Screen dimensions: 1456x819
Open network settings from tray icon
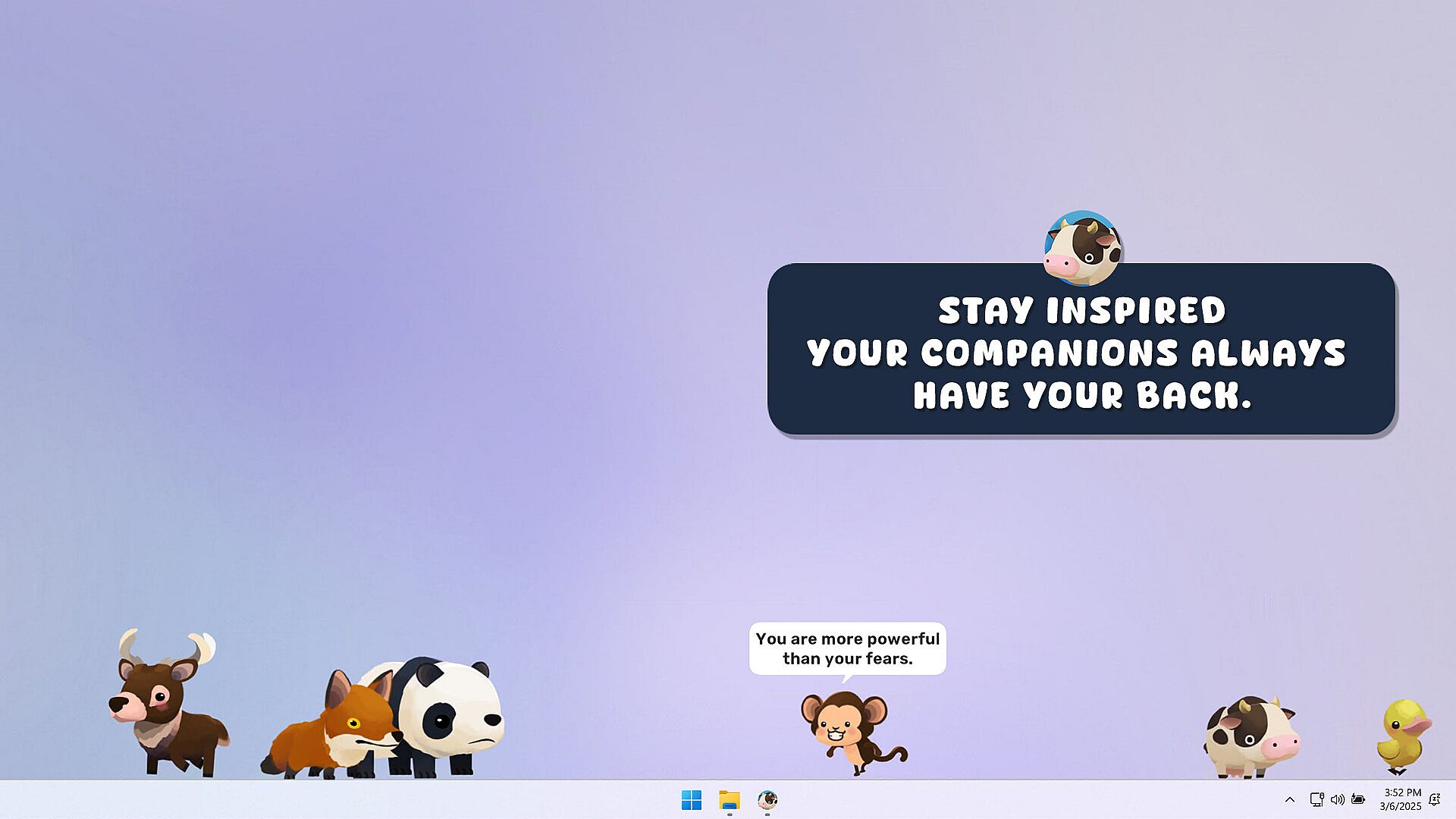(1316, 799)
